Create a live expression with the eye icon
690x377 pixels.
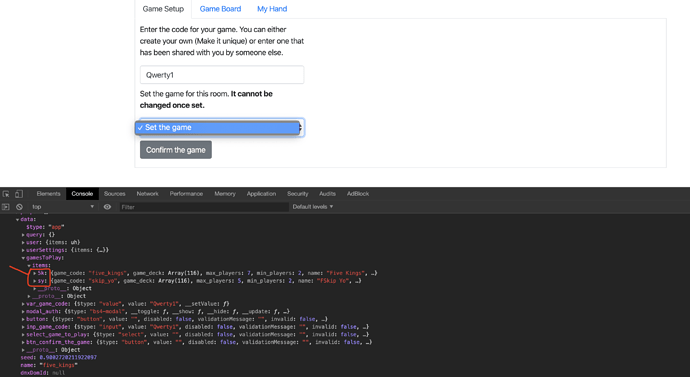tap(107, 207)
